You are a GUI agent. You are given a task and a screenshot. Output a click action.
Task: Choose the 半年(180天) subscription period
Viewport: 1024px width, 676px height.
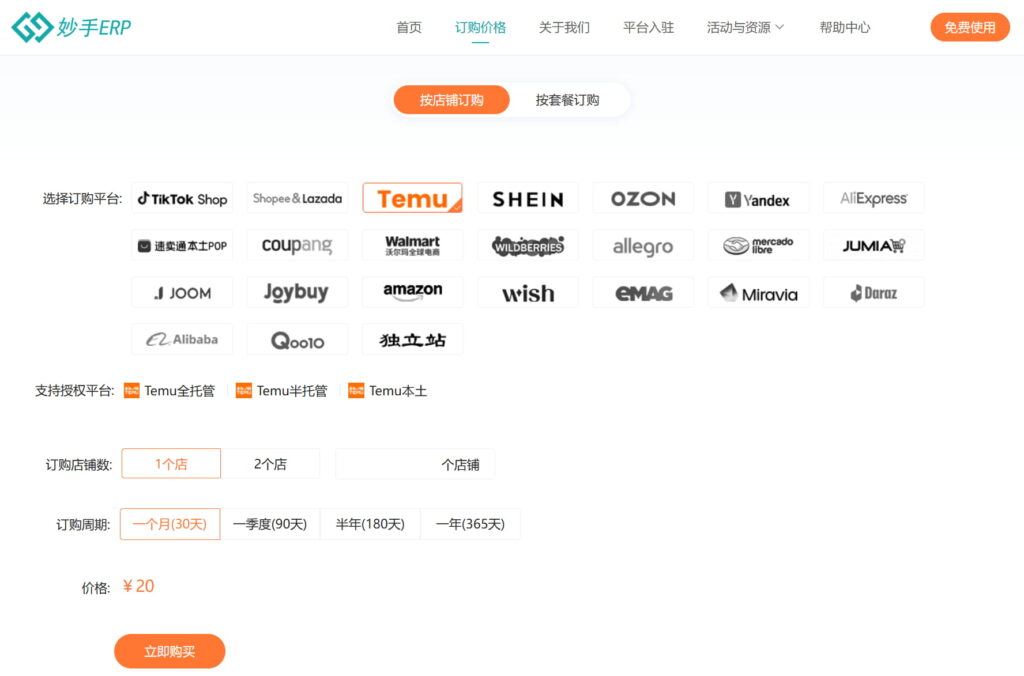coord(370,524)
